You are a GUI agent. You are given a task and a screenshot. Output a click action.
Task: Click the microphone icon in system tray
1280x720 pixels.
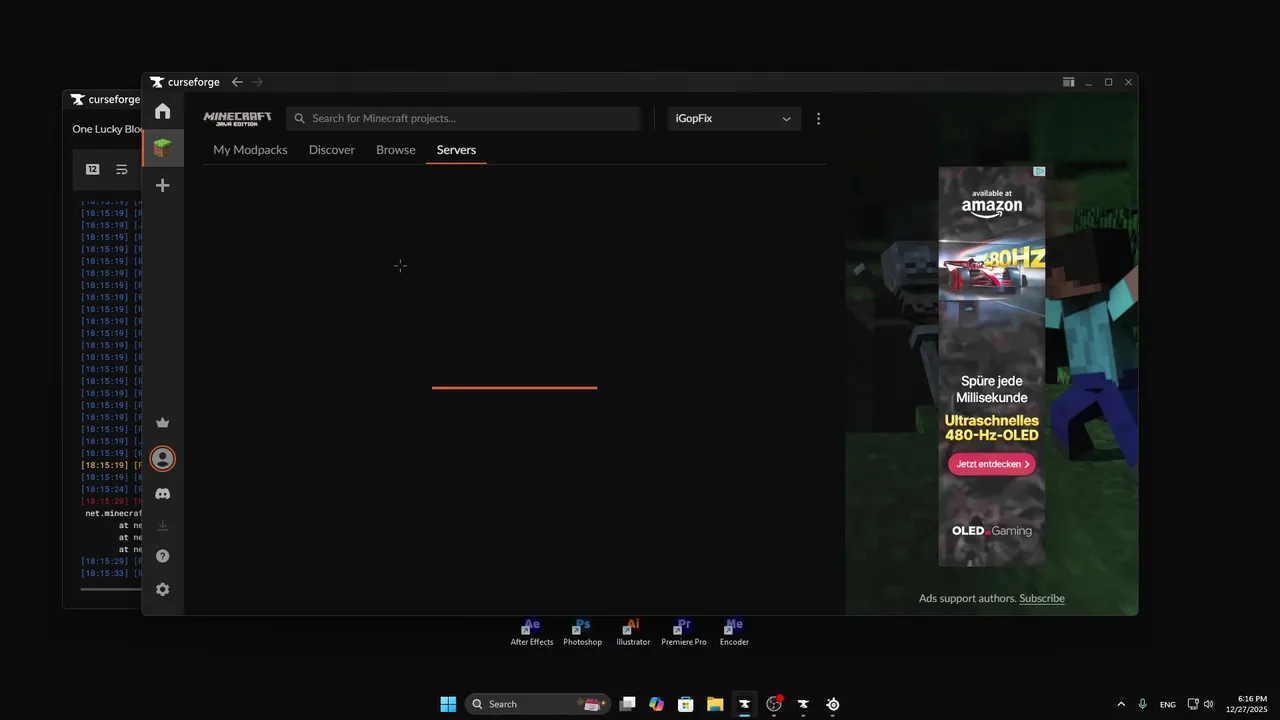click(x=1143, y=704)
